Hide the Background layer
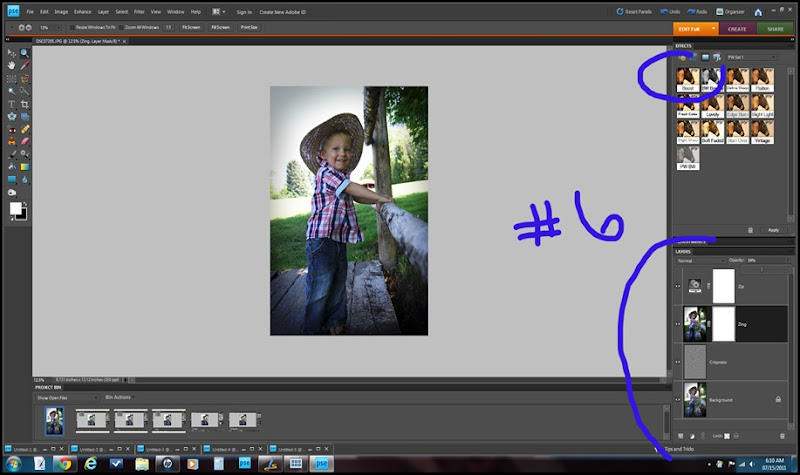The image size is (800, 475). (x=679, y=400)
